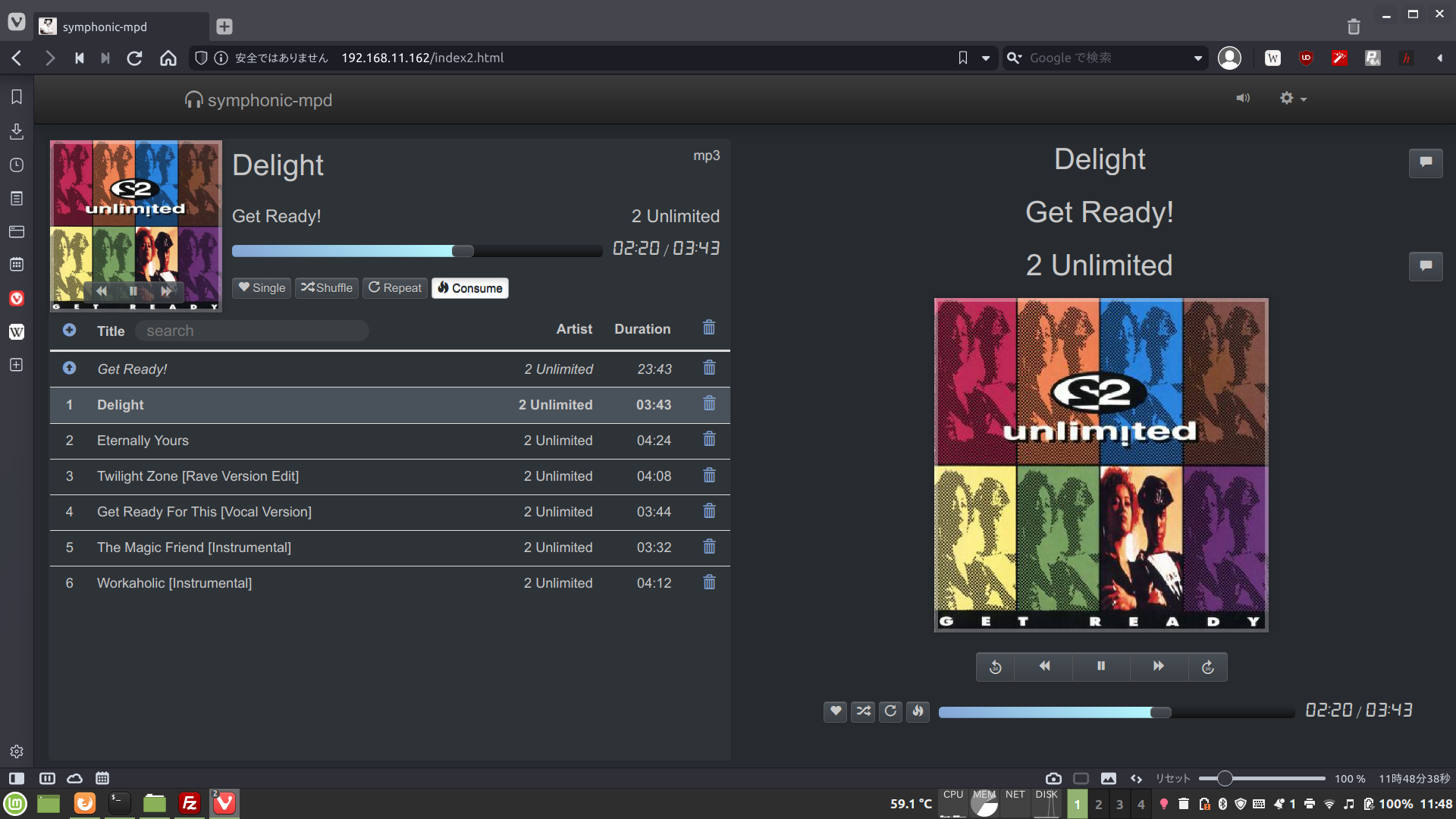The height and width of the screenshot is (819, 1456).
Task: Open bookmarks panel in Vivaldi sidebar
Action: pyautogui.click(x=17, y=97)
